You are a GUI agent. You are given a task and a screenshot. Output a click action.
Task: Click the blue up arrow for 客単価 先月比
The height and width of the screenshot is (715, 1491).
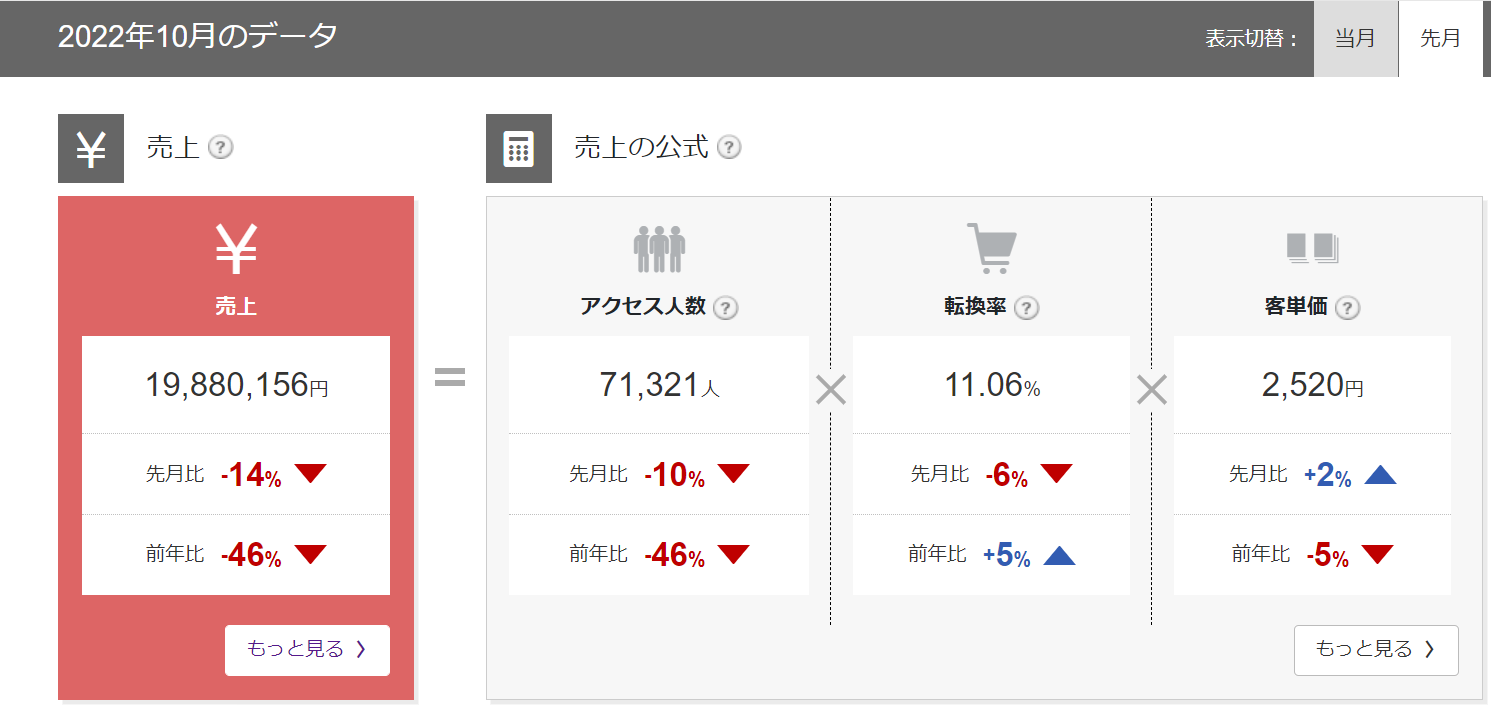click(x=1380, y=475)
